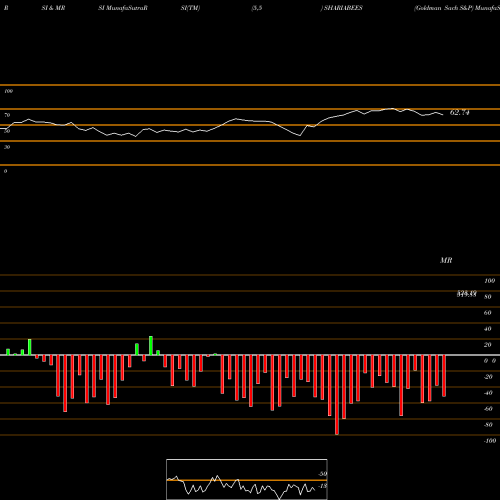Click the RSI axis label 100
The image size is (500, 500).
(x=8, y=91)
